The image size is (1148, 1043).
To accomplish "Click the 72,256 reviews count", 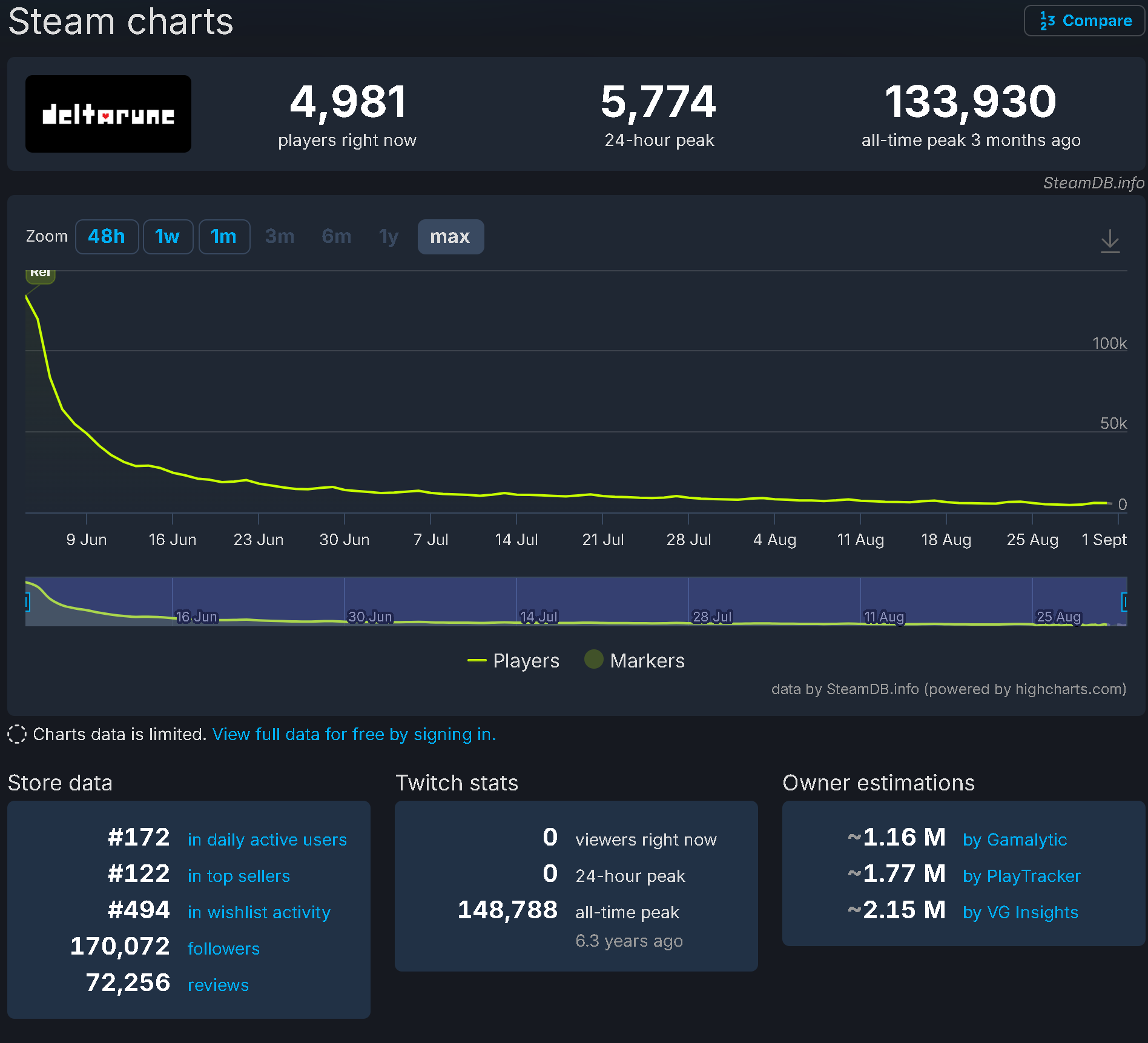I will pos(128,982).
